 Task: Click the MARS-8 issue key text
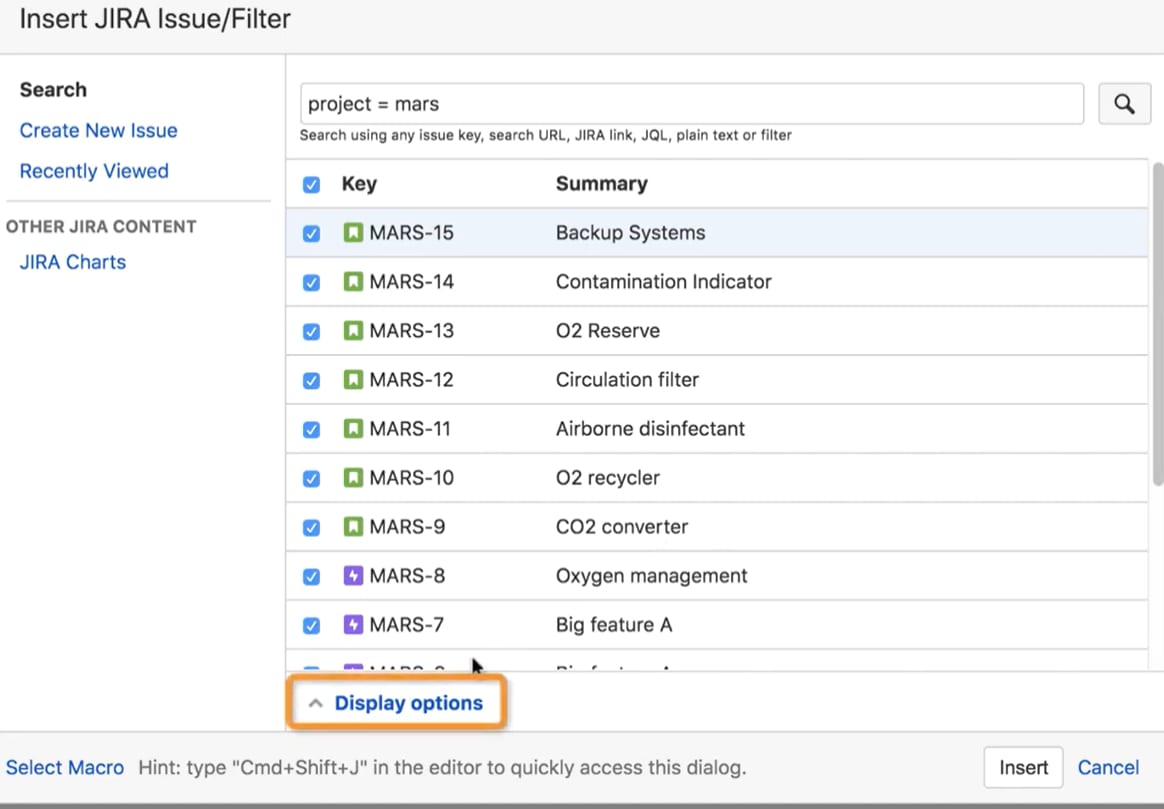coord(407,576)
